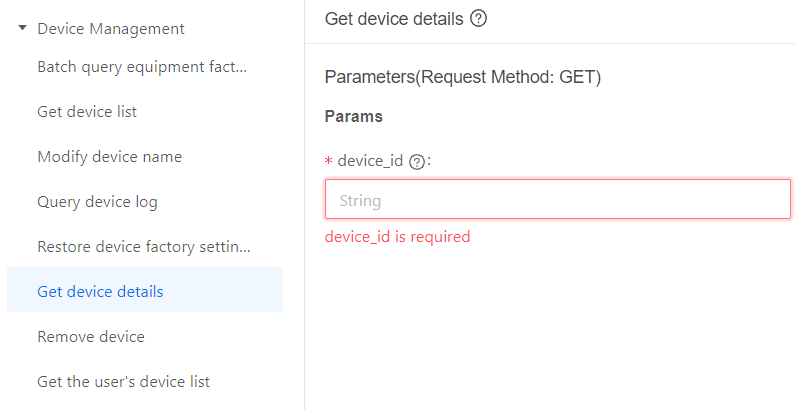Open the Remove device API page

coord(91,337)
